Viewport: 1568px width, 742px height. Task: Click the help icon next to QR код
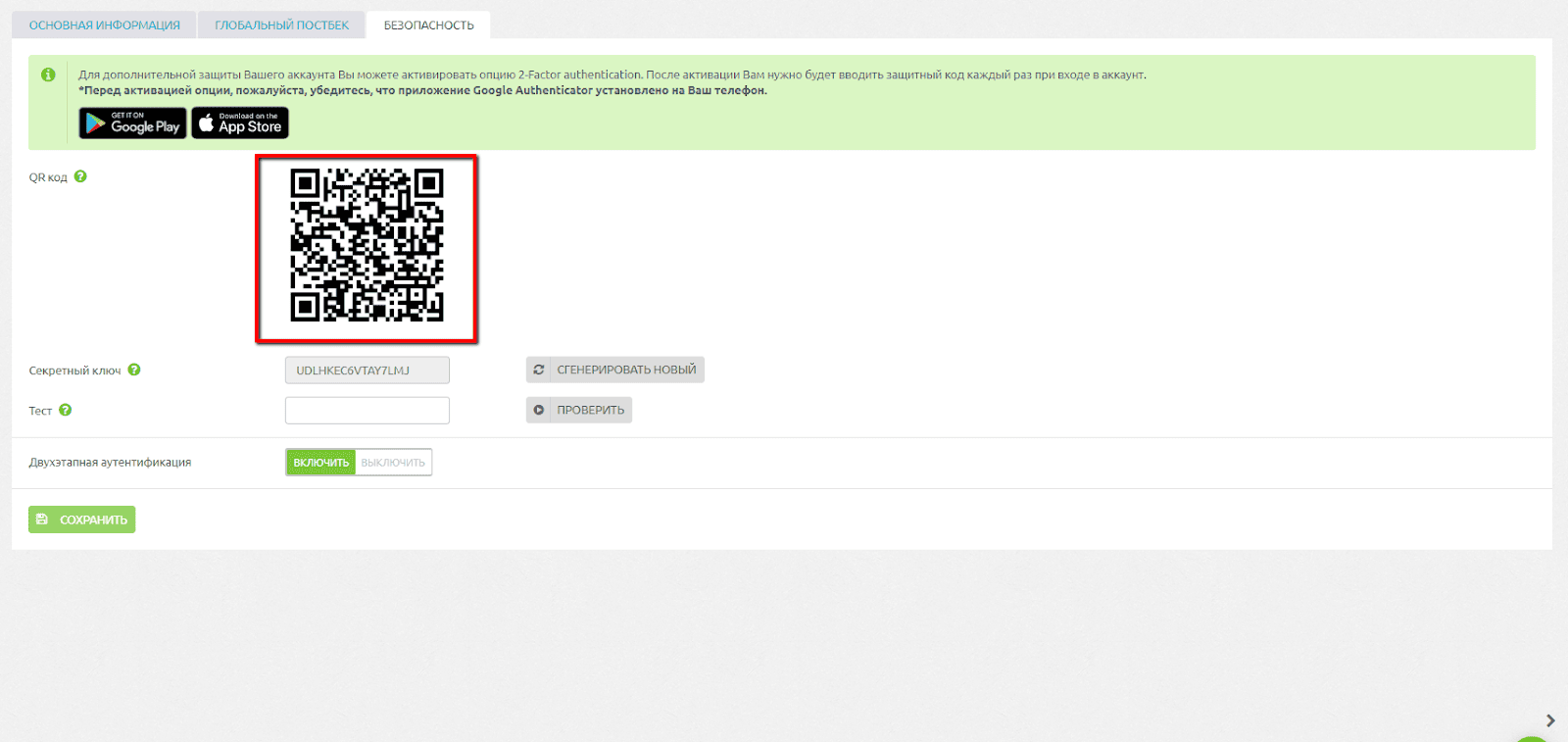tap(80, 176)
